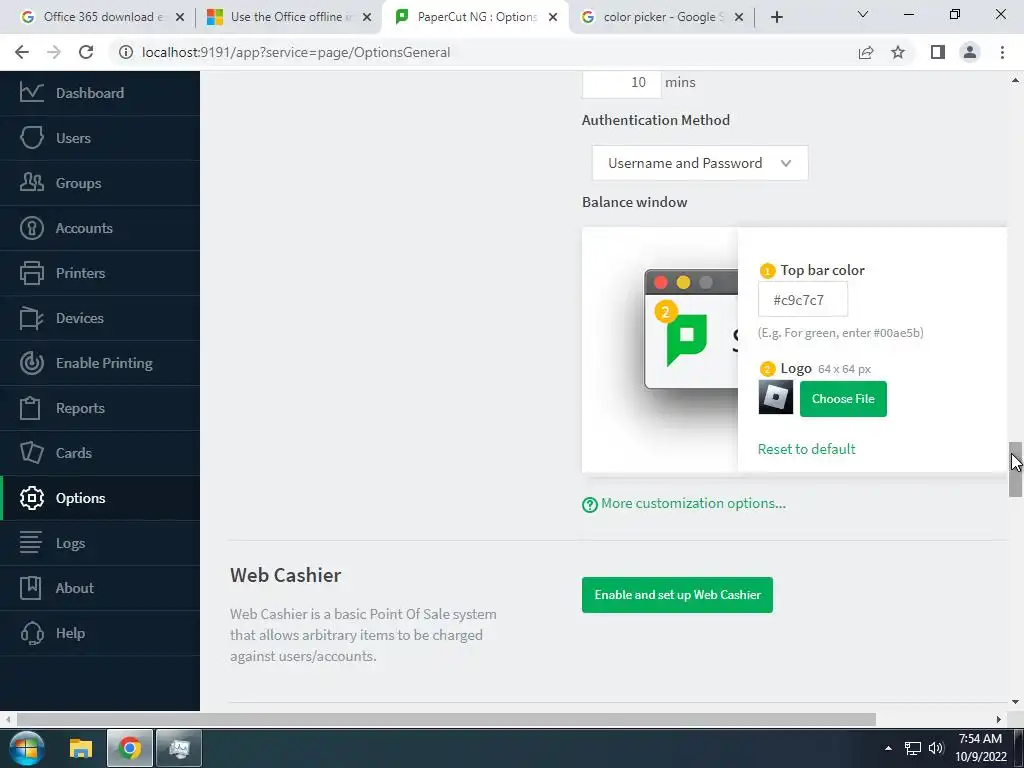Screen dimensions: 1024x768
Task: Click the Choose File button
Action: click(x=843, y=399)
